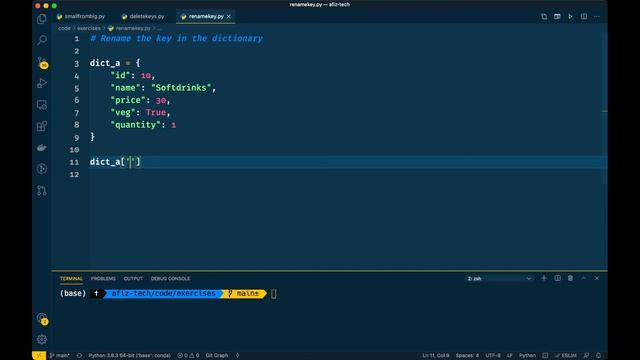Open the Docker view in activity bar
This screenshot has width=640, height=360.
pyautogui.click(x=42, y=147)
